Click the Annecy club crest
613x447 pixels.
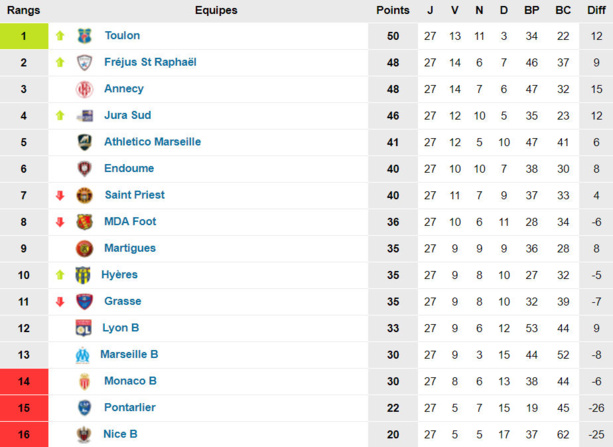[84, 89]
